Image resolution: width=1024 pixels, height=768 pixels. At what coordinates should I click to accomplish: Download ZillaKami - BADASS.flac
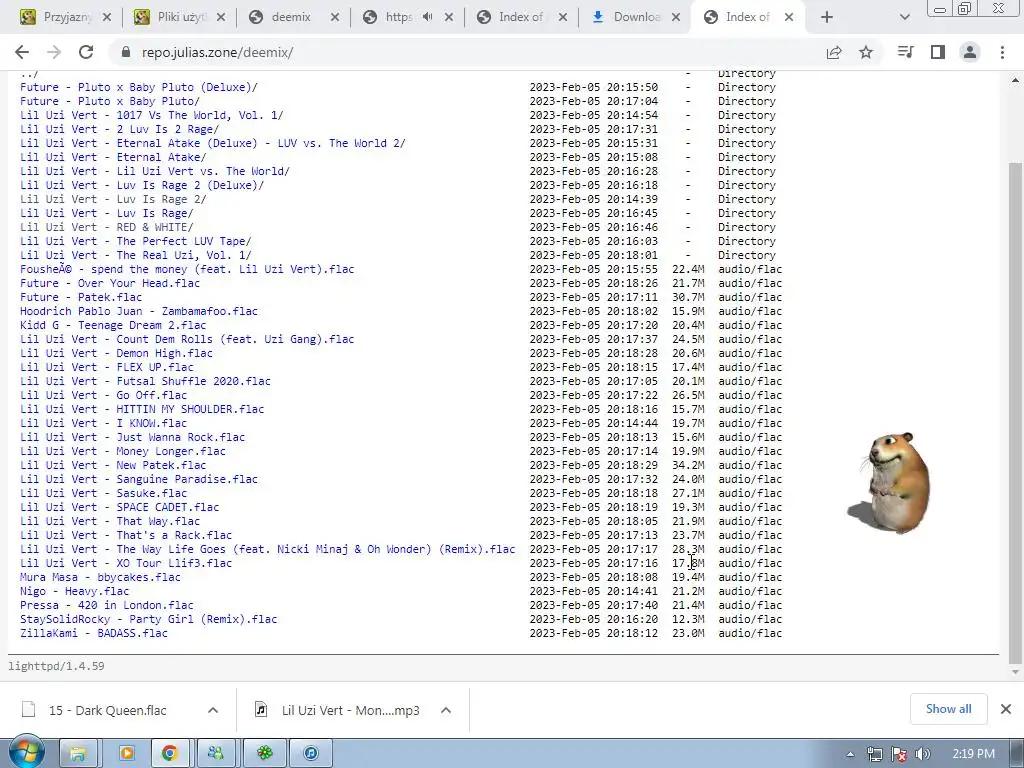click(93, 633)
